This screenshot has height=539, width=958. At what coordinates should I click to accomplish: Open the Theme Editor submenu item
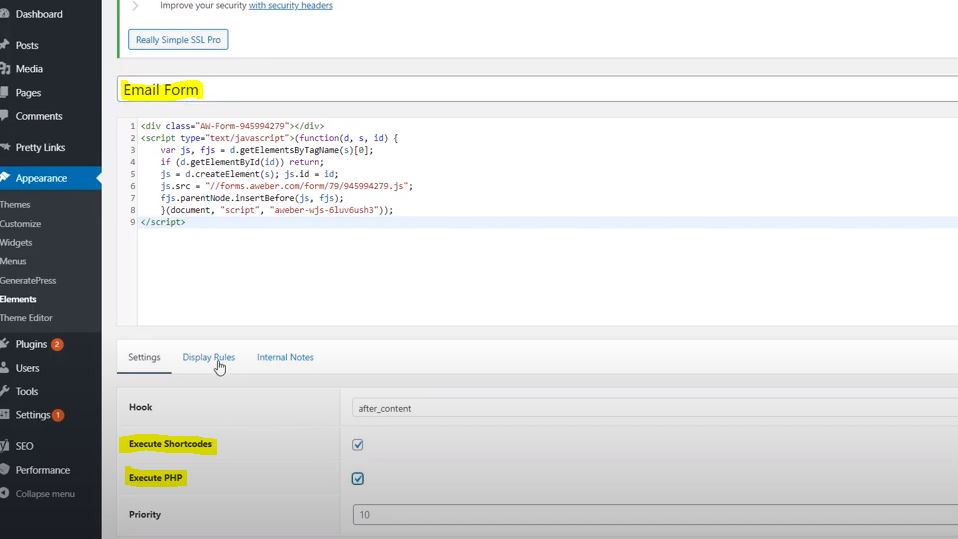[26, 318]
